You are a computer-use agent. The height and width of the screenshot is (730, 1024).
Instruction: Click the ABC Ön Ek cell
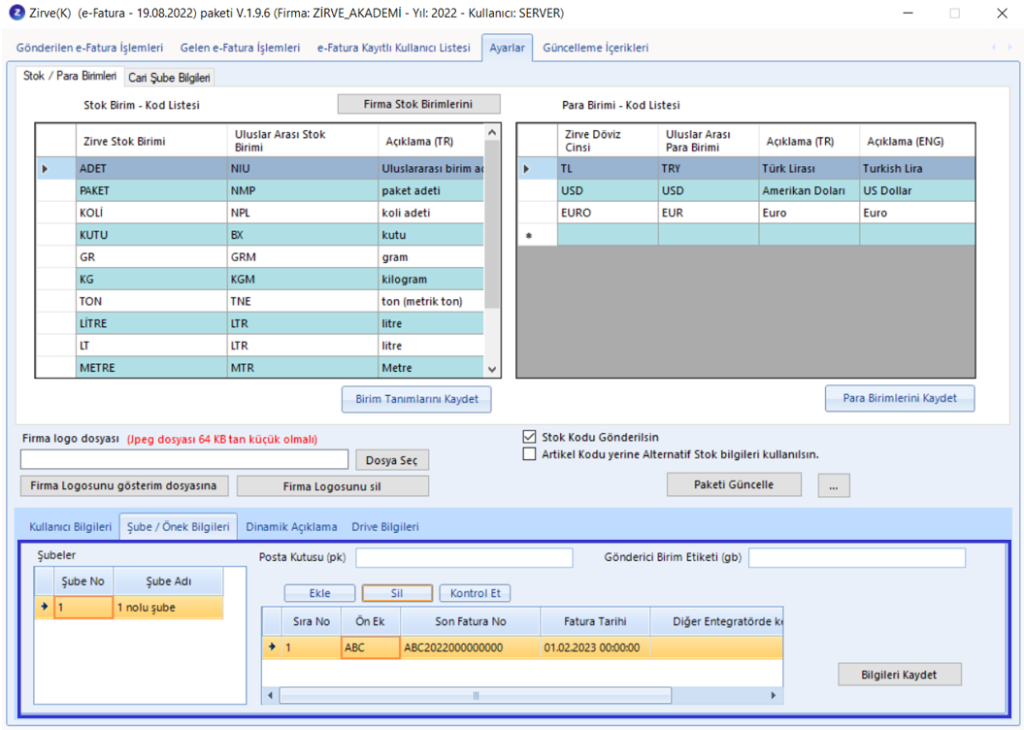pyautogui.click(x=370, y=648)
